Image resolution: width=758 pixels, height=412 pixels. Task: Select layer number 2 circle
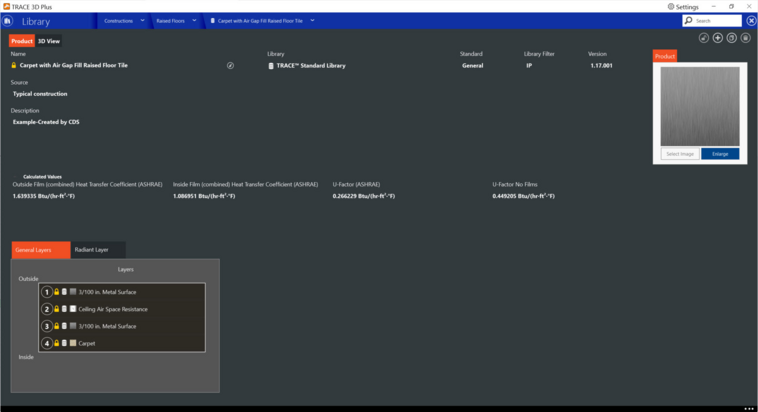47,309
